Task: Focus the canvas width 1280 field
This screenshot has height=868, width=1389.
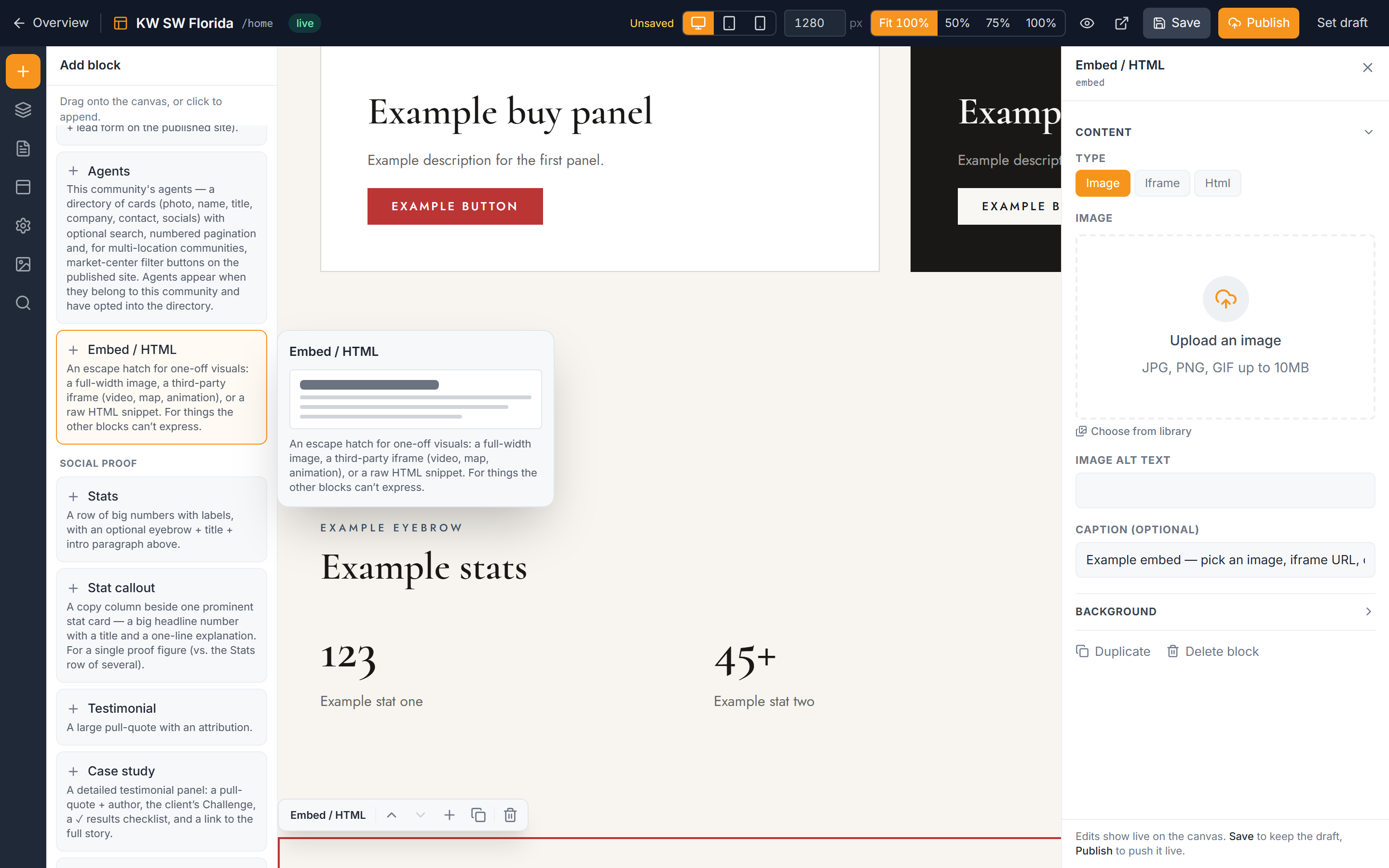Action: point(814,23)
